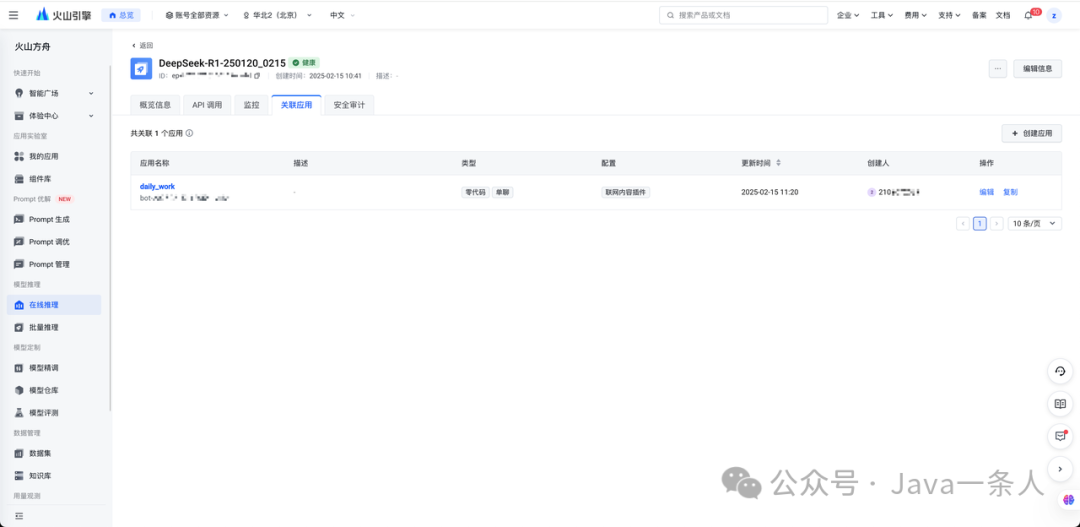Viewport: 1080px width, 527px height.
Task: Copy the endpoint ID icon
Action: [257, 76]
